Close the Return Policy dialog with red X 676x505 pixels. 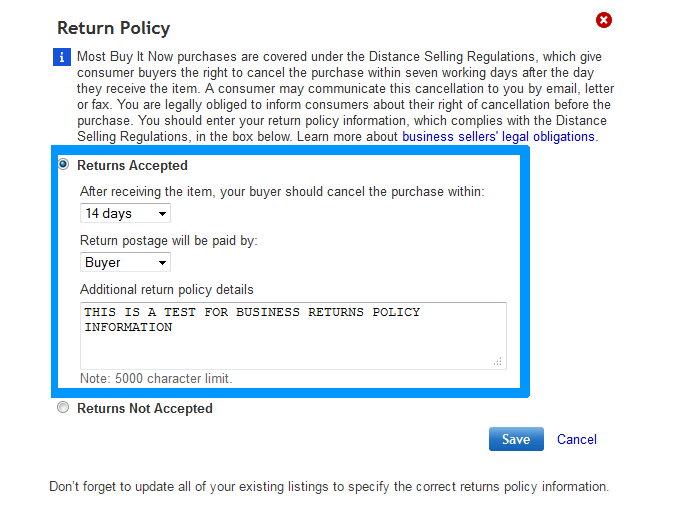click(603, 20)
